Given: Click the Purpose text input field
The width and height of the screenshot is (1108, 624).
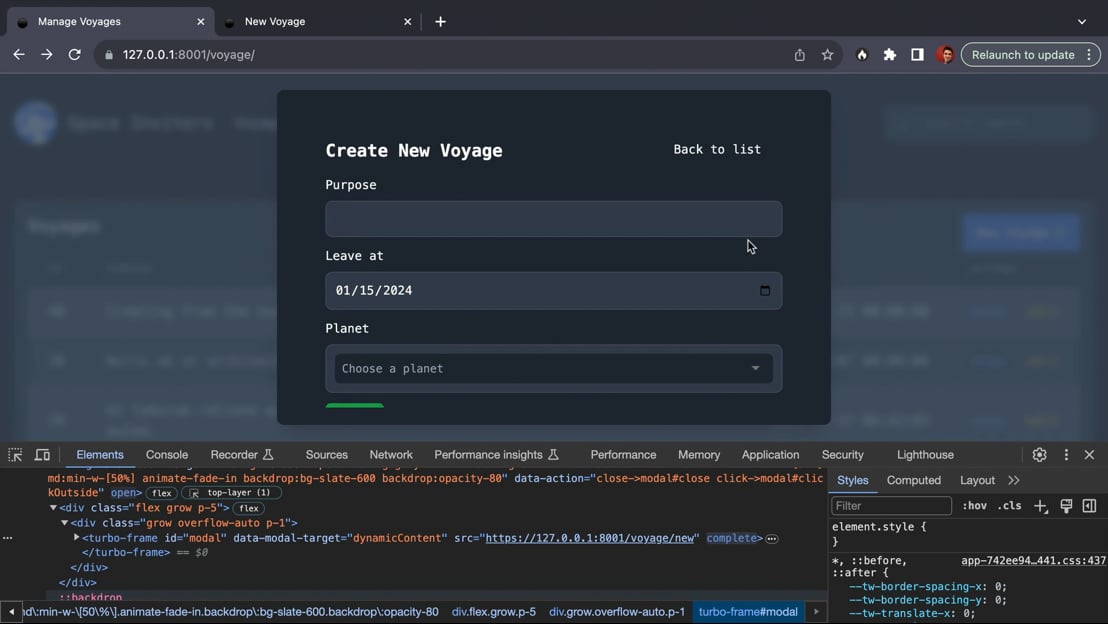Looking at the screenshot, I should click(x=553, y=219).
